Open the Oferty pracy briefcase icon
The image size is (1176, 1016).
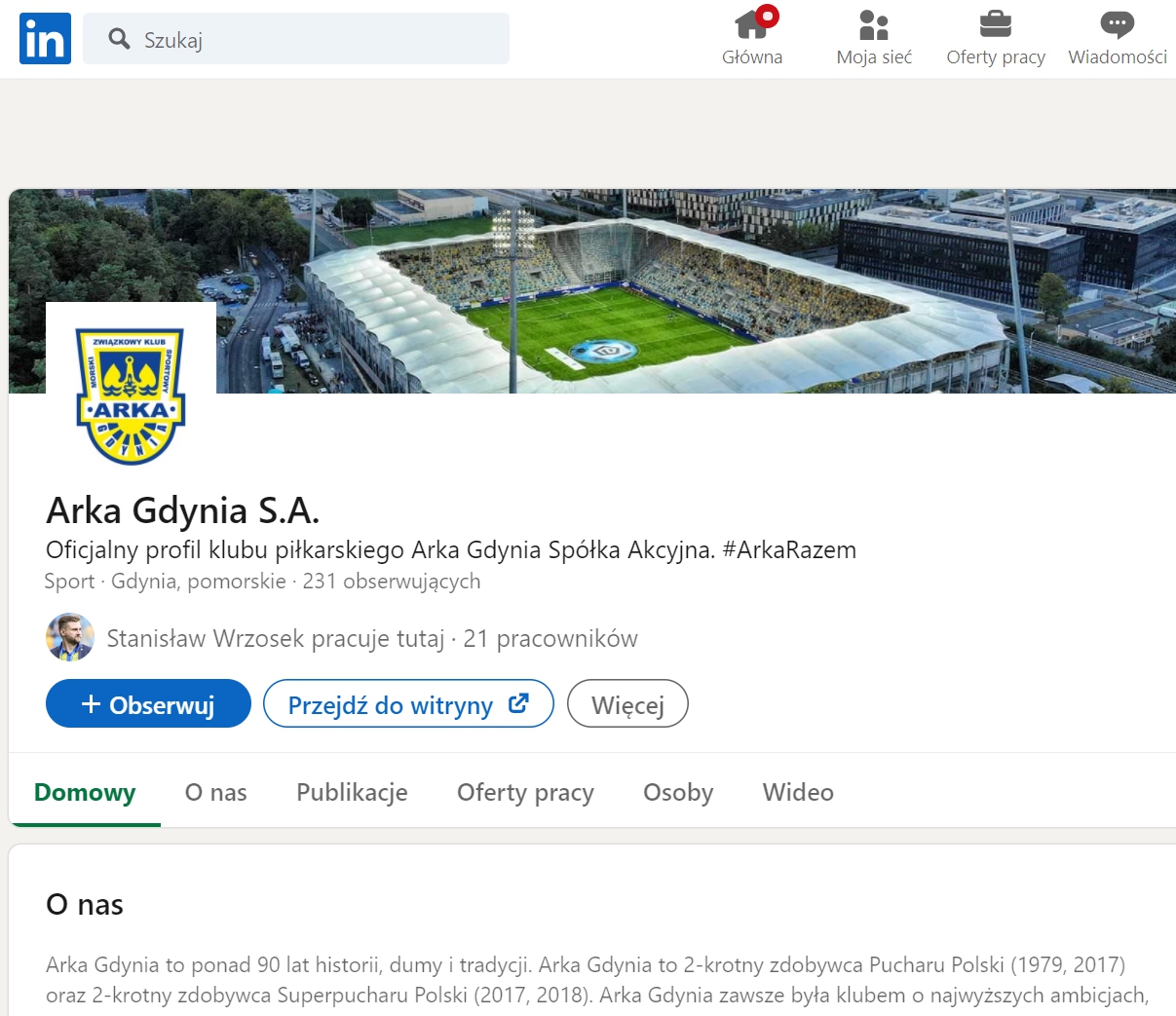[x=995, y=24]
